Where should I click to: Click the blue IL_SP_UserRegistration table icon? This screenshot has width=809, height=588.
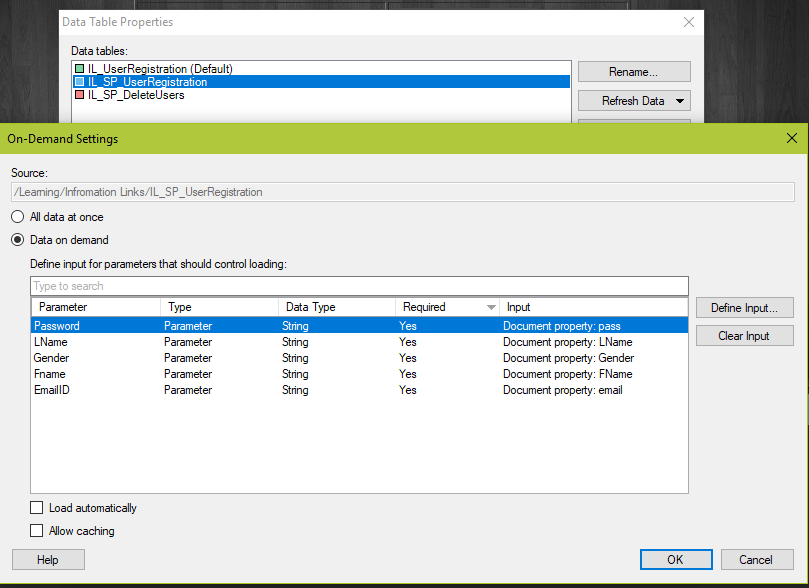pos(80,82)
